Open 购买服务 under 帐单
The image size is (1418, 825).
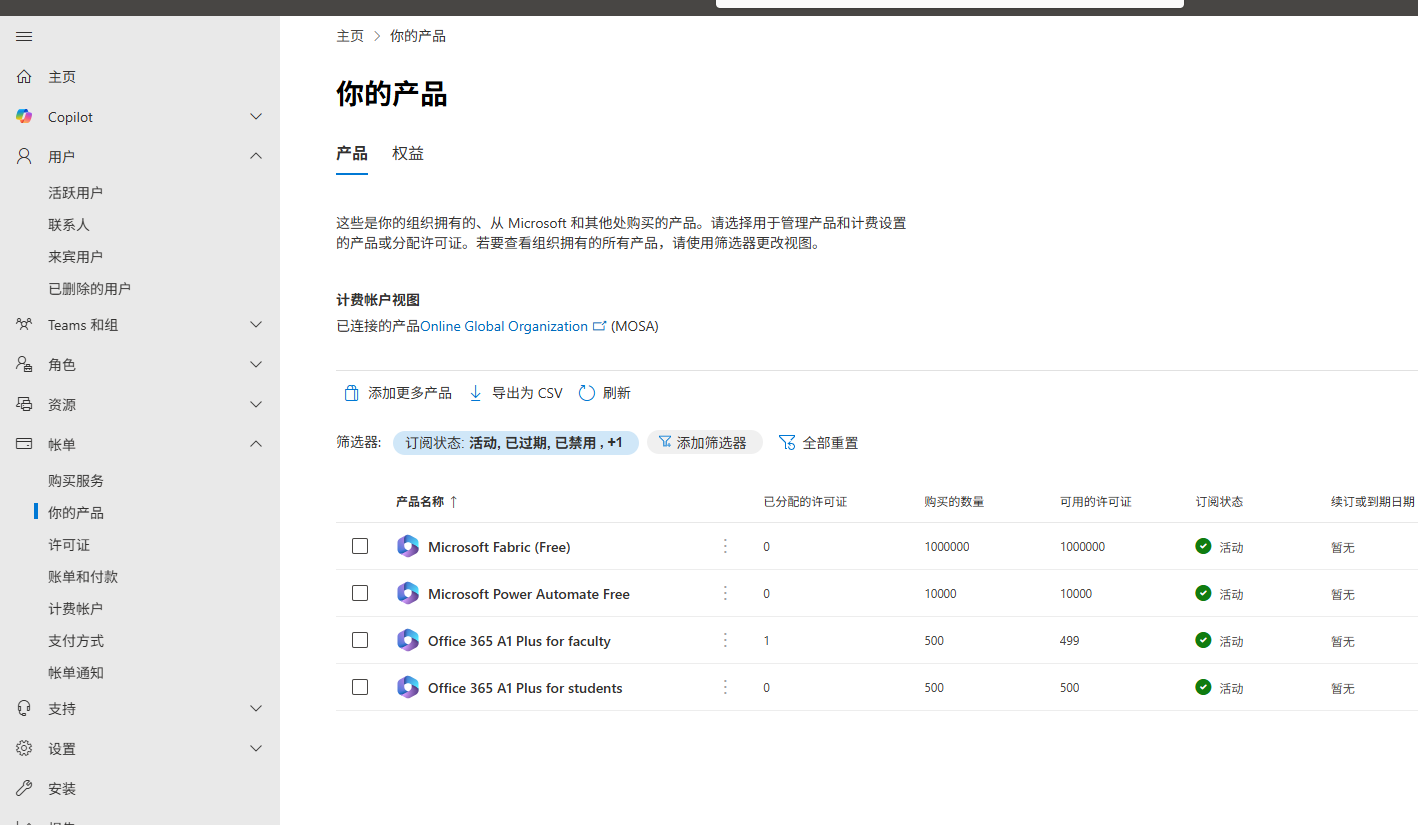point(76,481)
